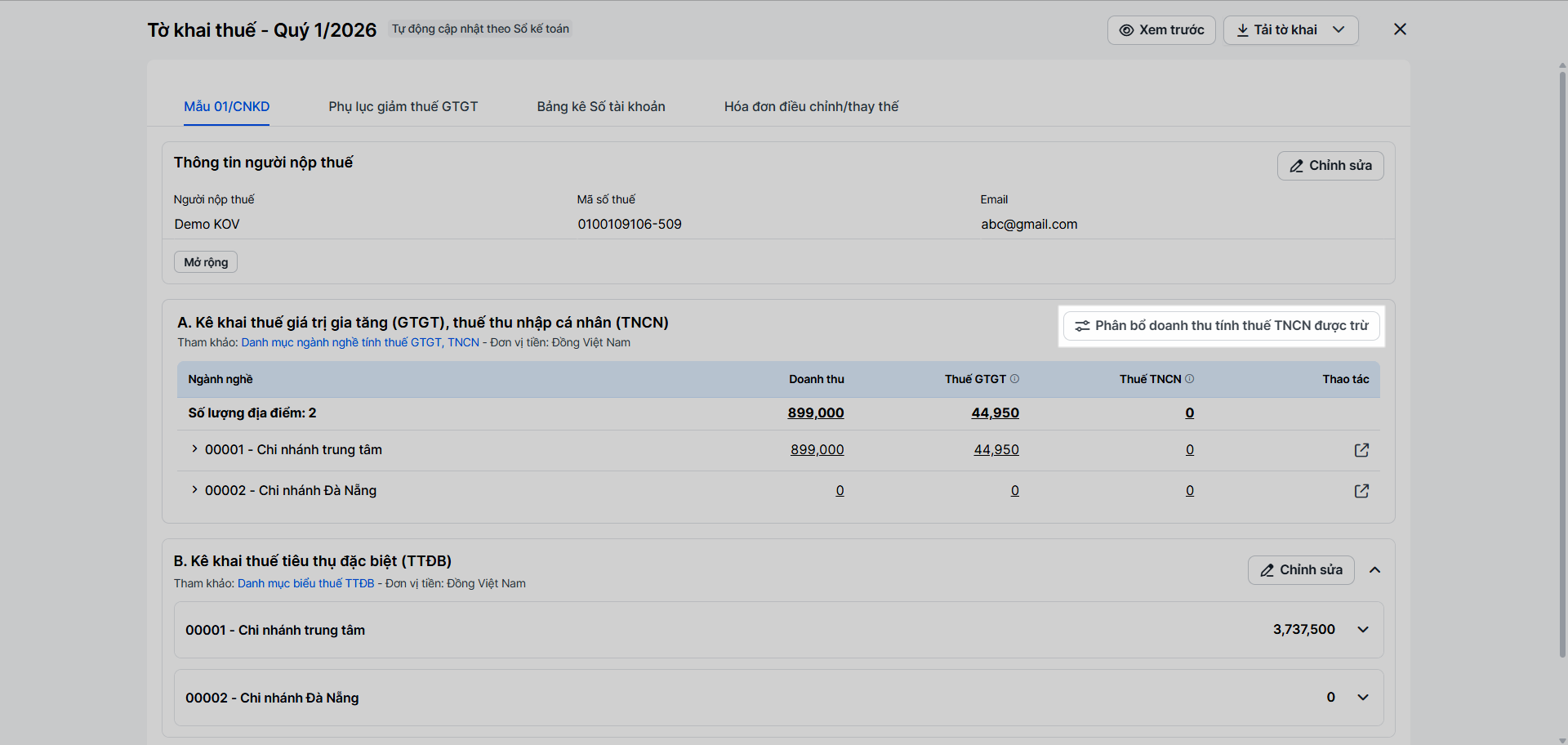Click Xem trước preview eye button
Screen dimensions: 1568x745
(1161, 30)
